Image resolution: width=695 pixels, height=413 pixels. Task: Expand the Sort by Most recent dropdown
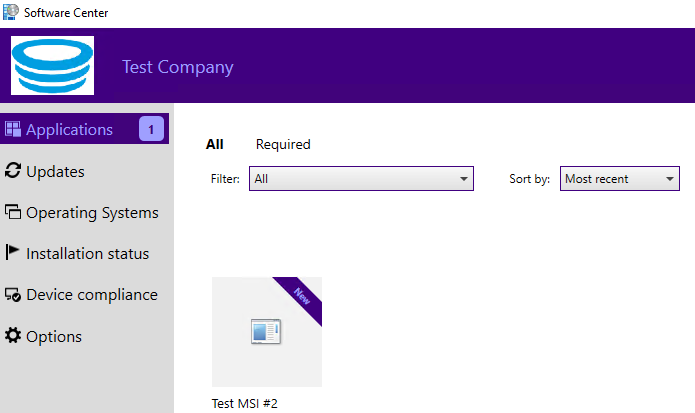click(619, 179)
